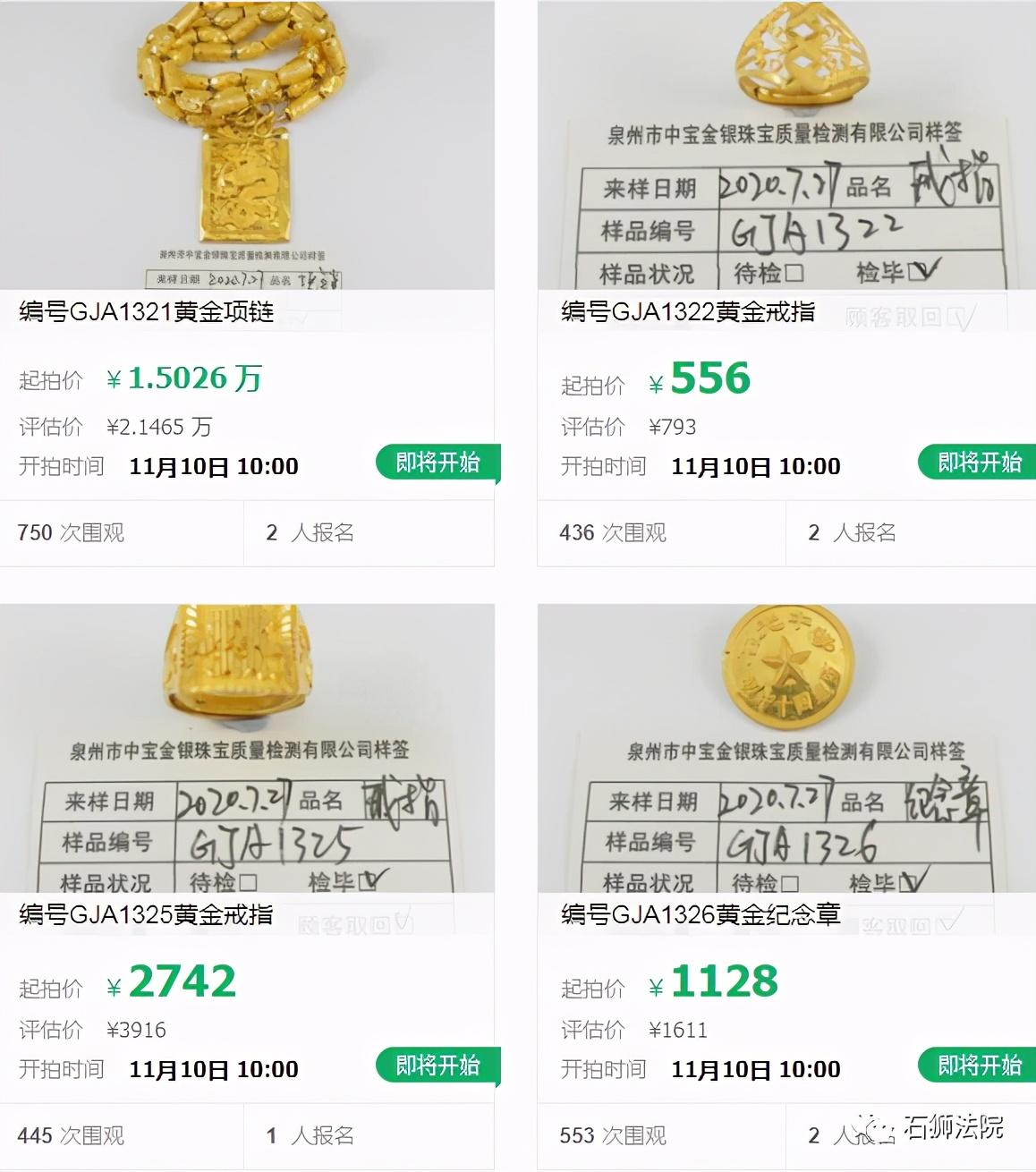
Task: Click 即将开始 button on badge GJA1326
Action: click(x=978, y=1066)
